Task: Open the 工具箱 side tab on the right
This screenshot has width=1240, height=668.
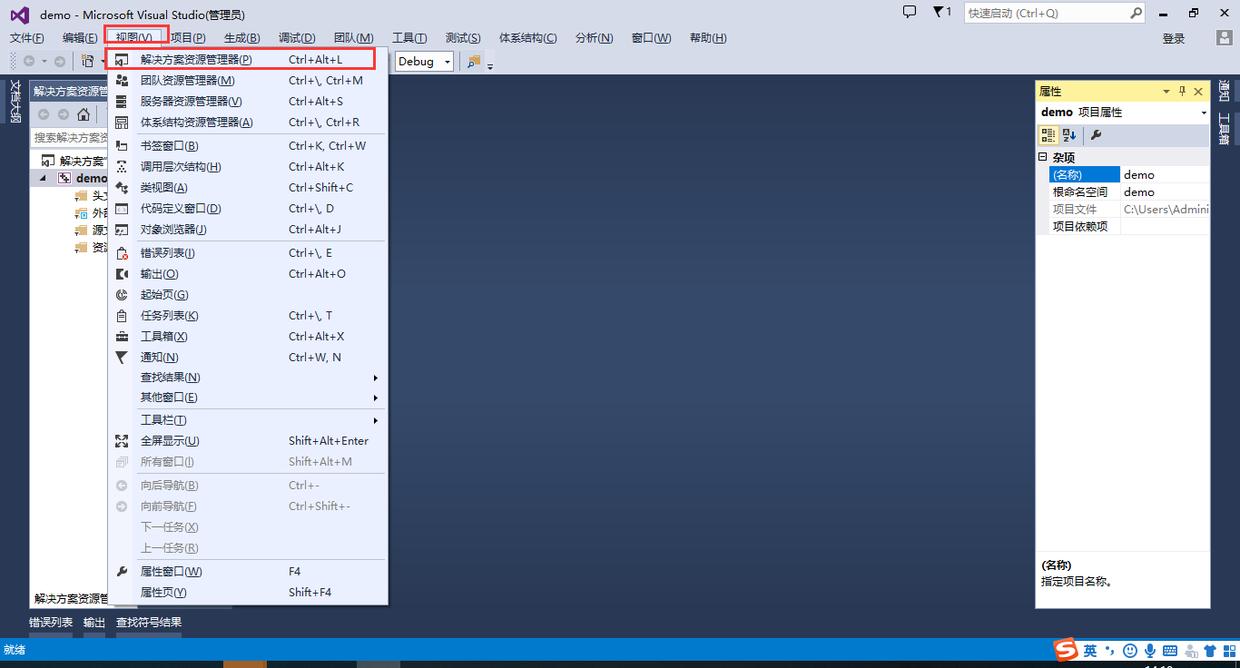Action: point(1224,127)
